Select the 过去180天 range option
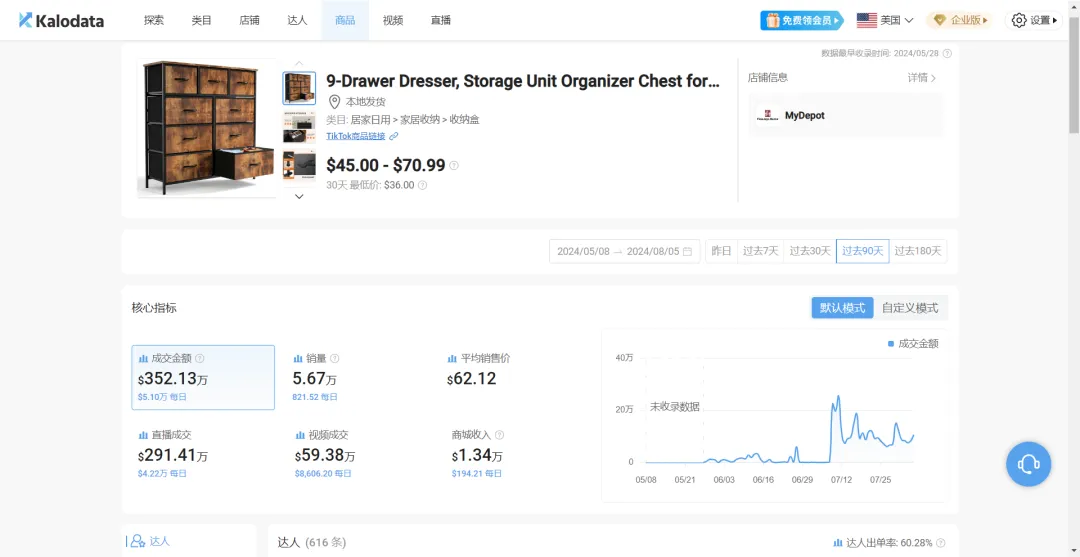Screen dimensions: 1080x557 918,251
